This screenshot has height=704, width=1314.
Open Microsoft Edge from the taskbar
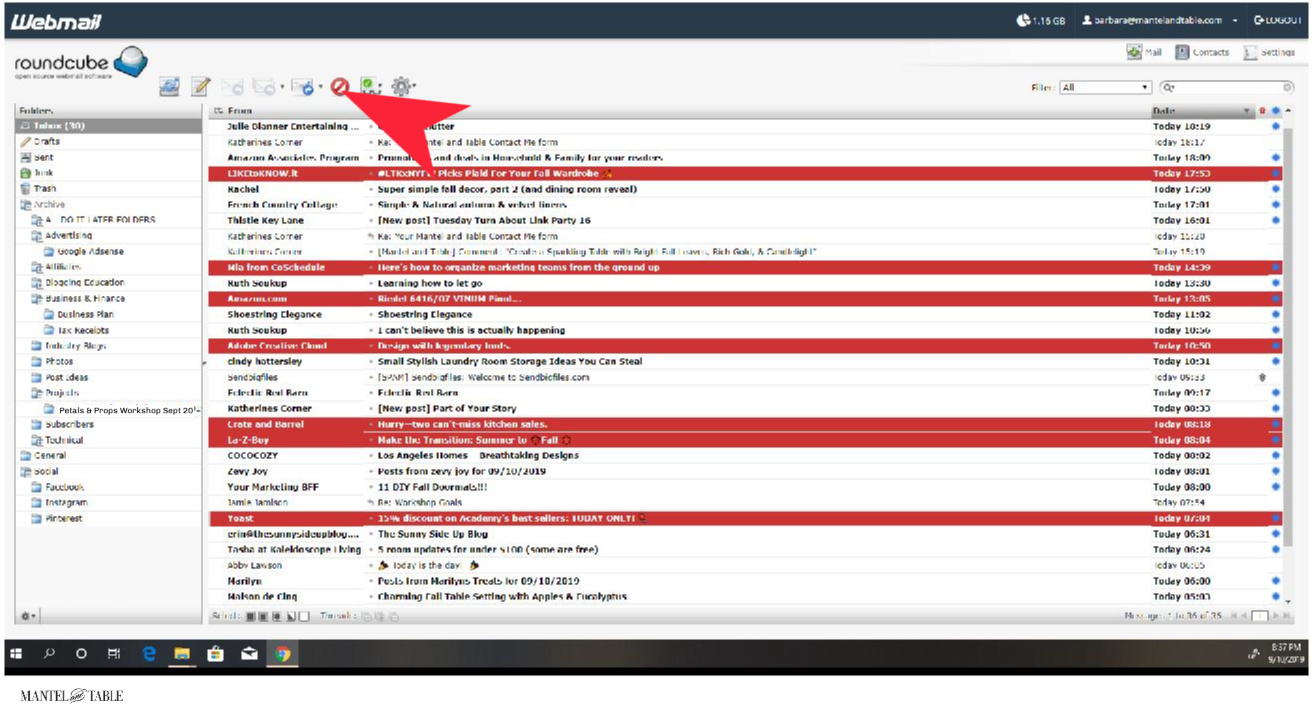coord(149,654)
